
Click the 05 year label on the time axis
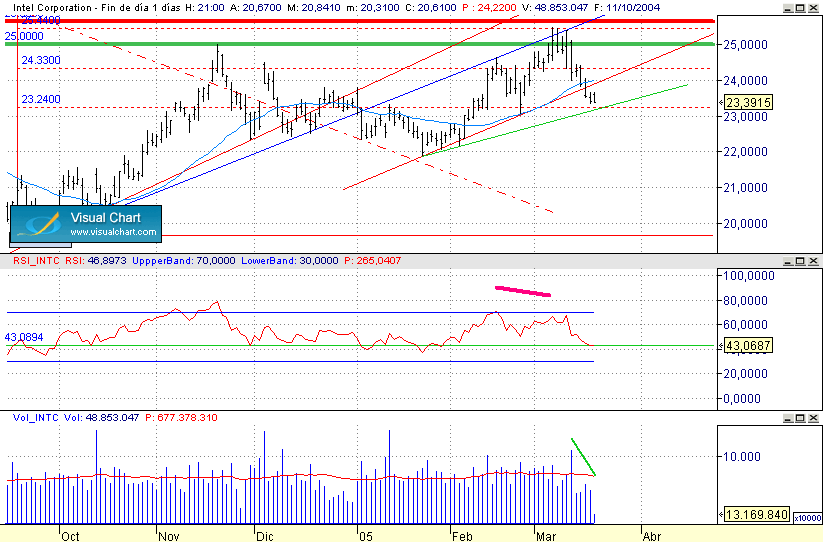coord(366,536)
